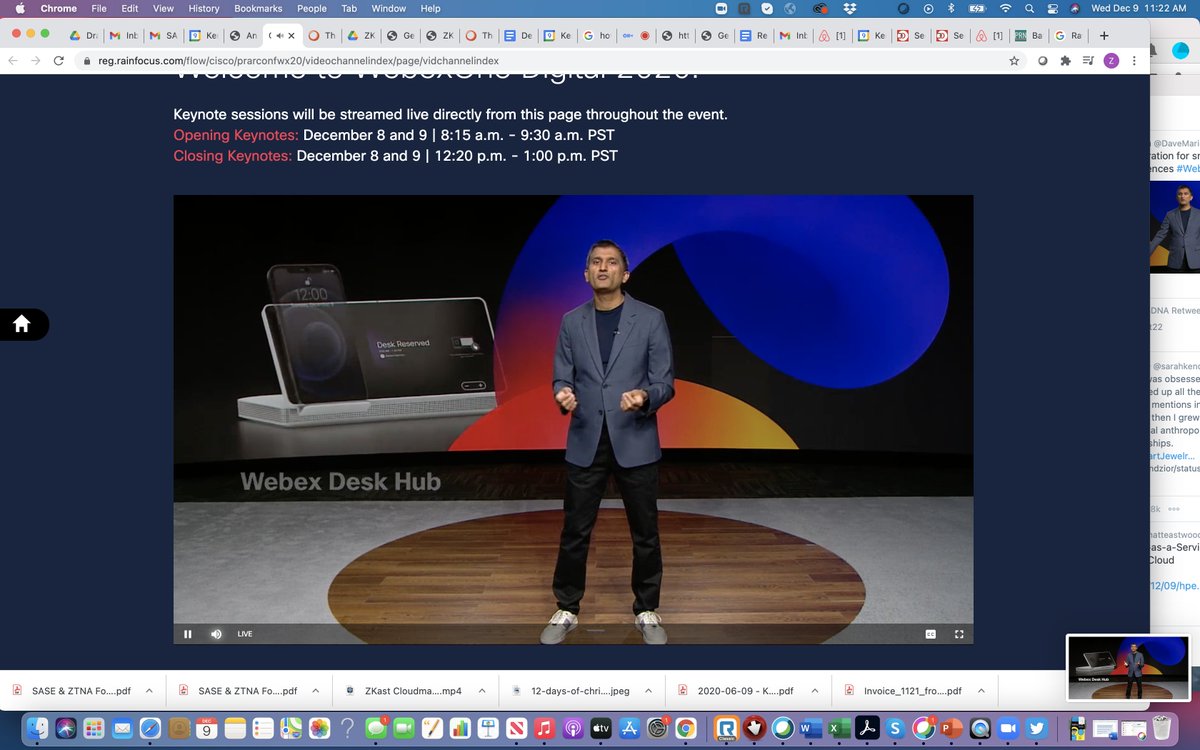Switch to the 'De' Google Docs tab
The image size is (1200, 750).
pyautogui.click(x=519, y=35)
